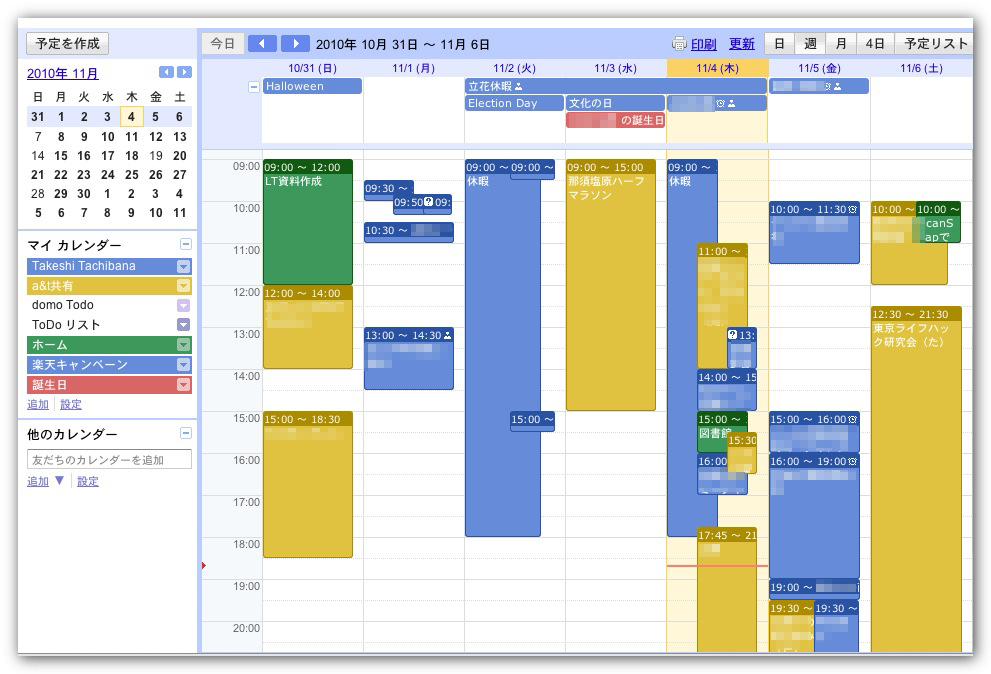Toggle the 誕生日 calendar visibility
The image size is (991, 674).
pyautogui.click(x=100, y=385)
